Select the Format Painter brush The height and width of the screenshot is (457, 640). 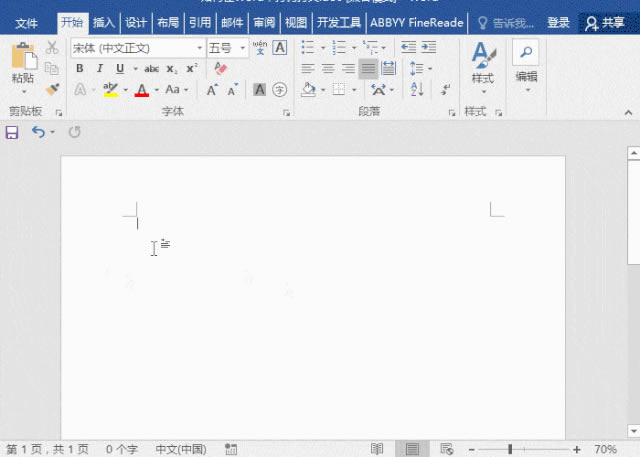(52, 89)
